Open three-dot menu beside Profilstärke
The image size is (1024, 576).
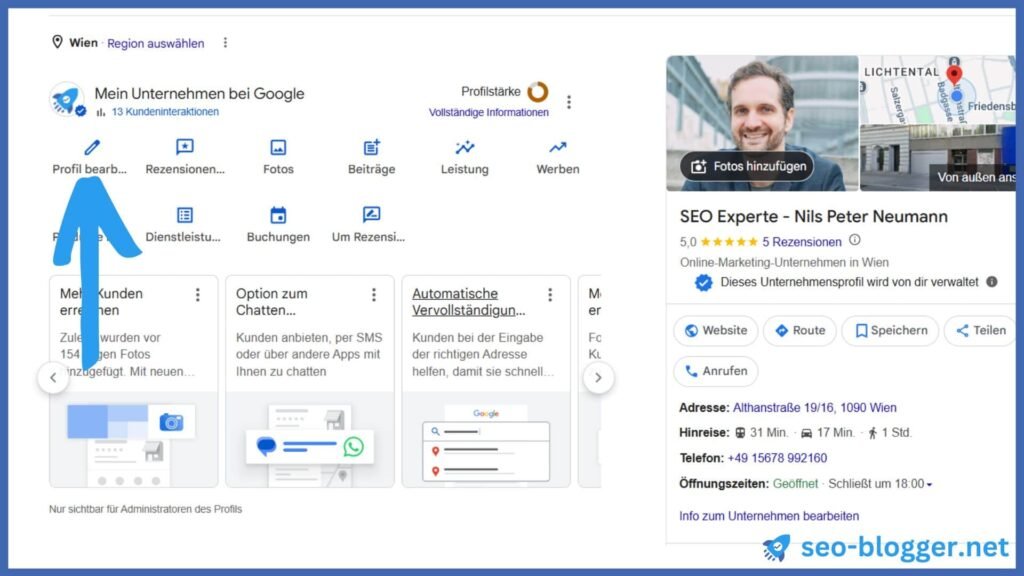point(569,102)
